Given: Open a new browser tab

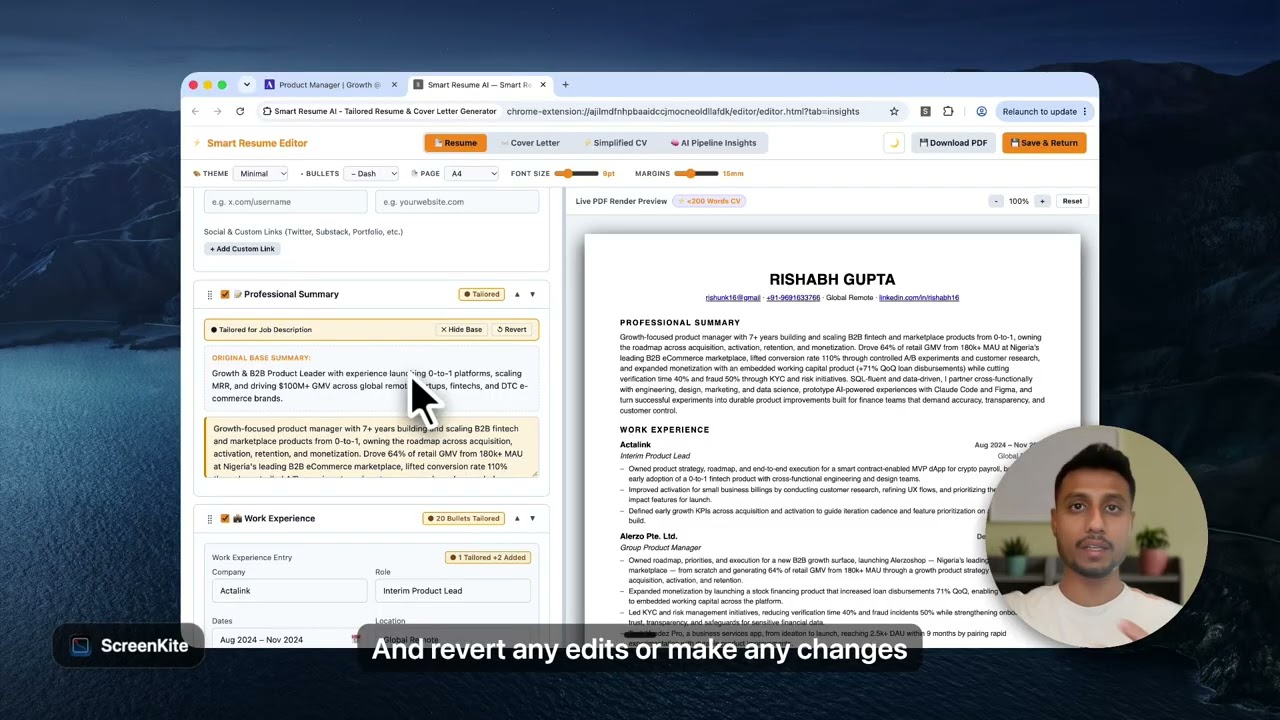Looking at the screenshot, I should pos(565,85).
